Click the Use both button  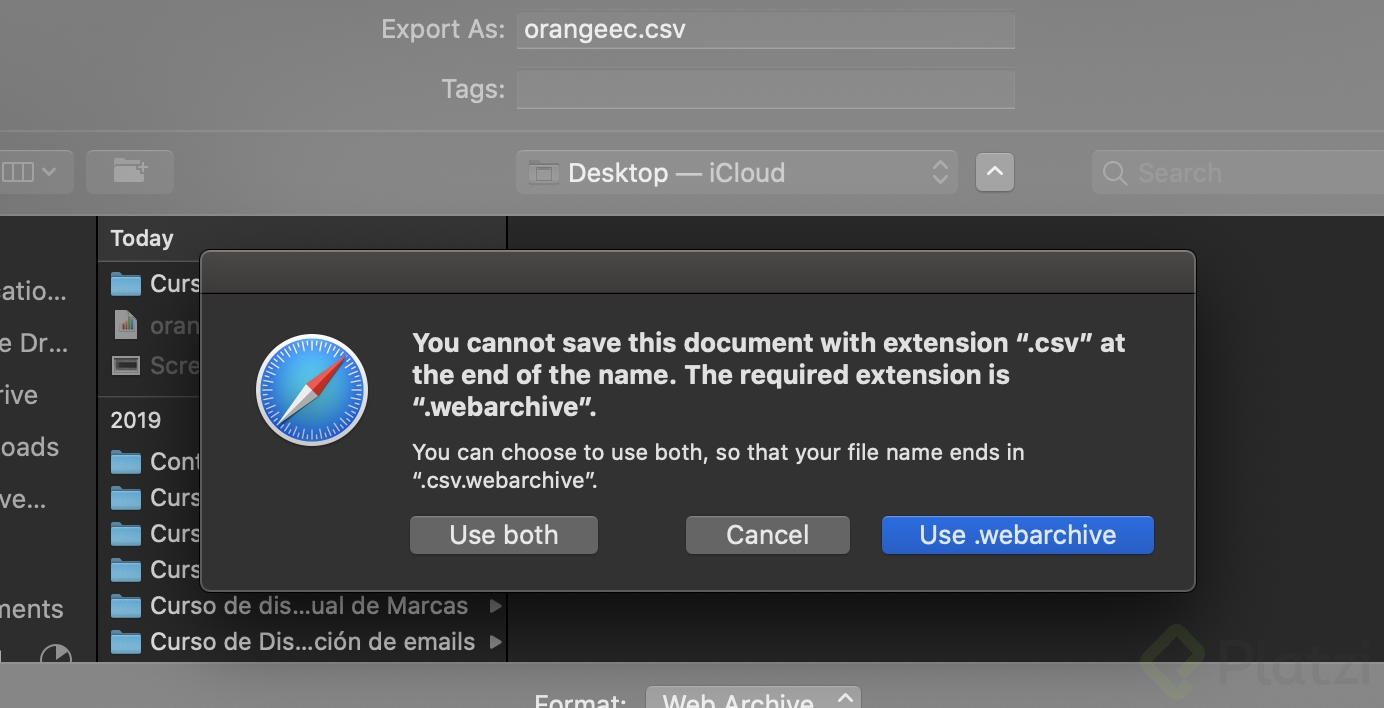pos(504,535)
